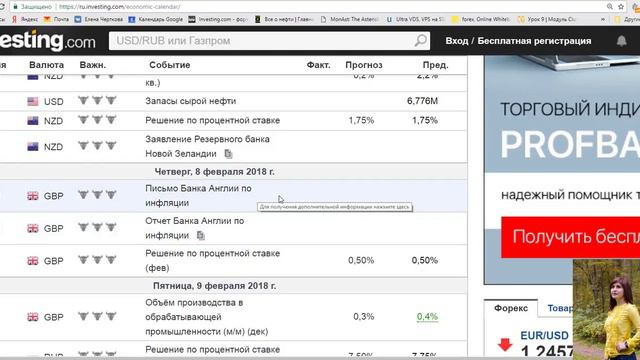The width and height of the screenshot is (640, 360).
Task: Click the Вход login link
Action: [457, 41]
